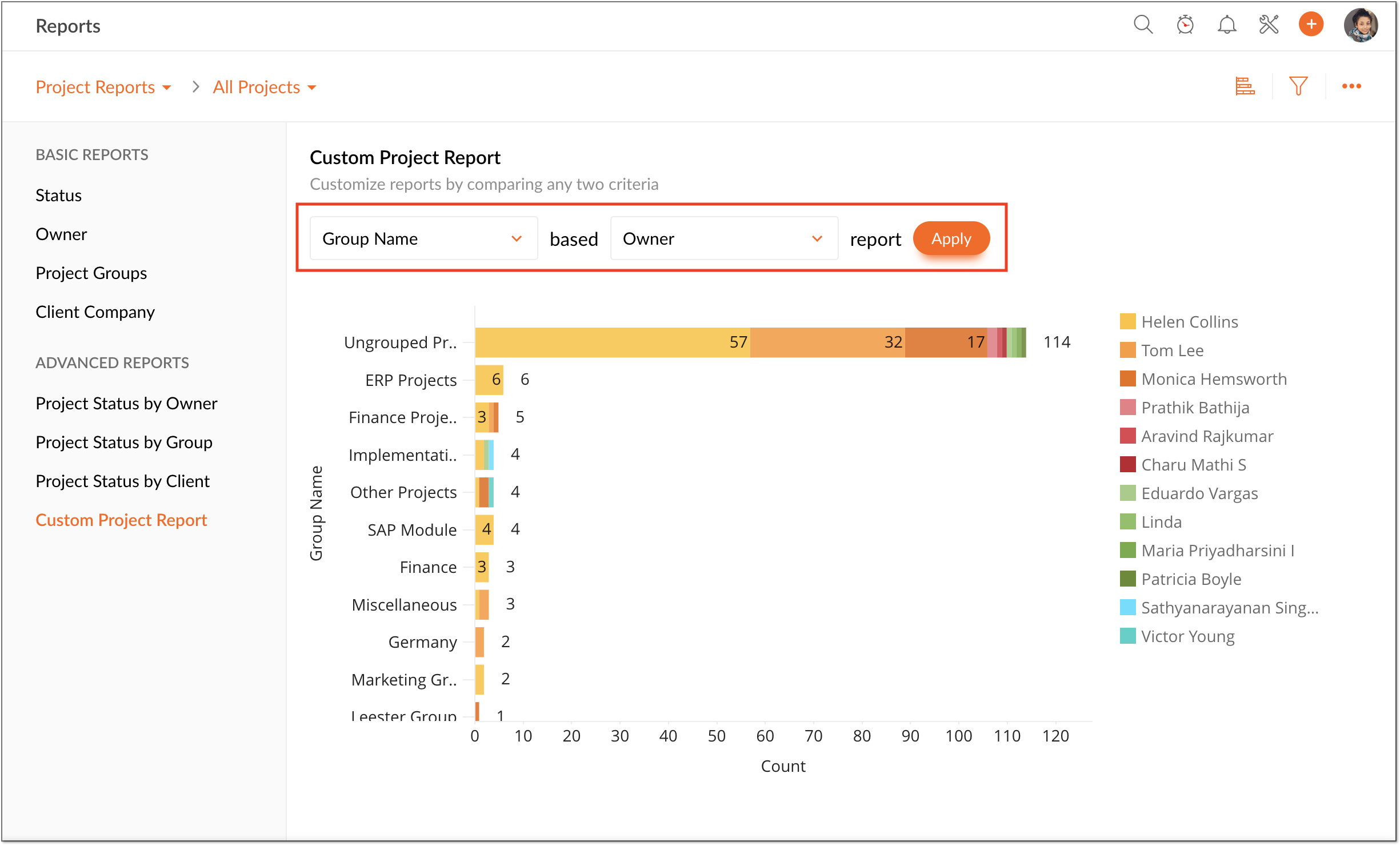Toggle Tom Lee legend series
Screen dimensions: 1400x845
tap(1162, 350)
